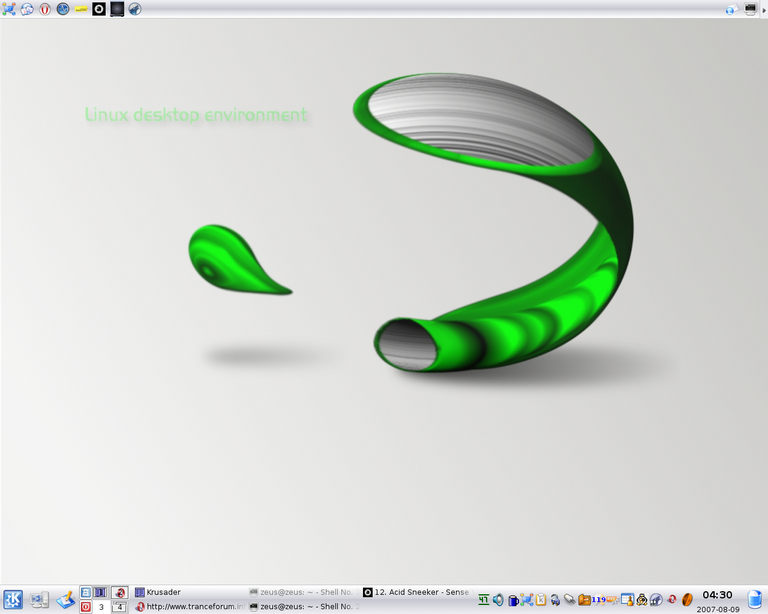Click the blue beer mug tray icon

(x=513, y=600)
